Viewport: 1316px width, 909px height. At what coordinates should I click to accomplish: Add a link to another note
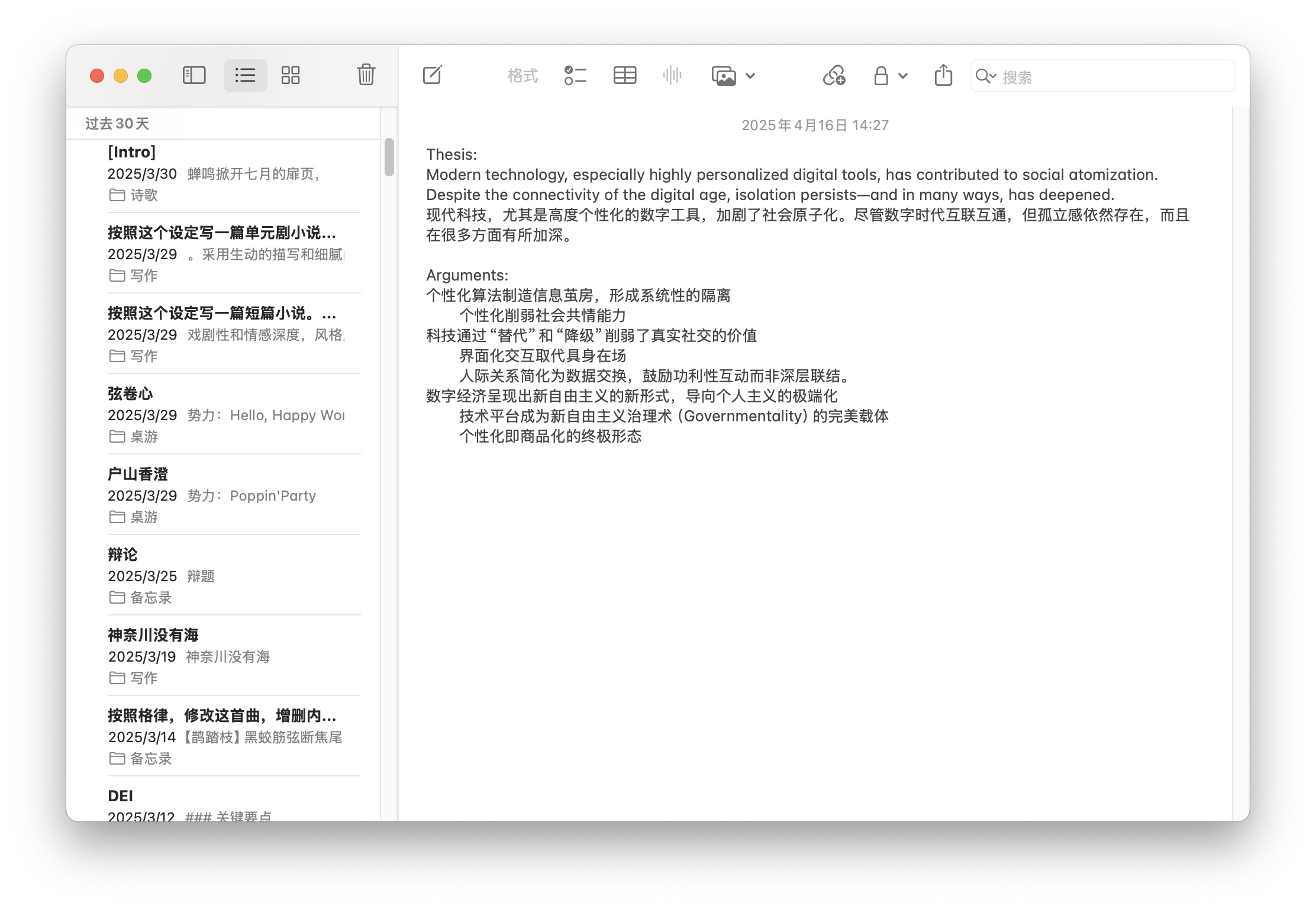834,75
